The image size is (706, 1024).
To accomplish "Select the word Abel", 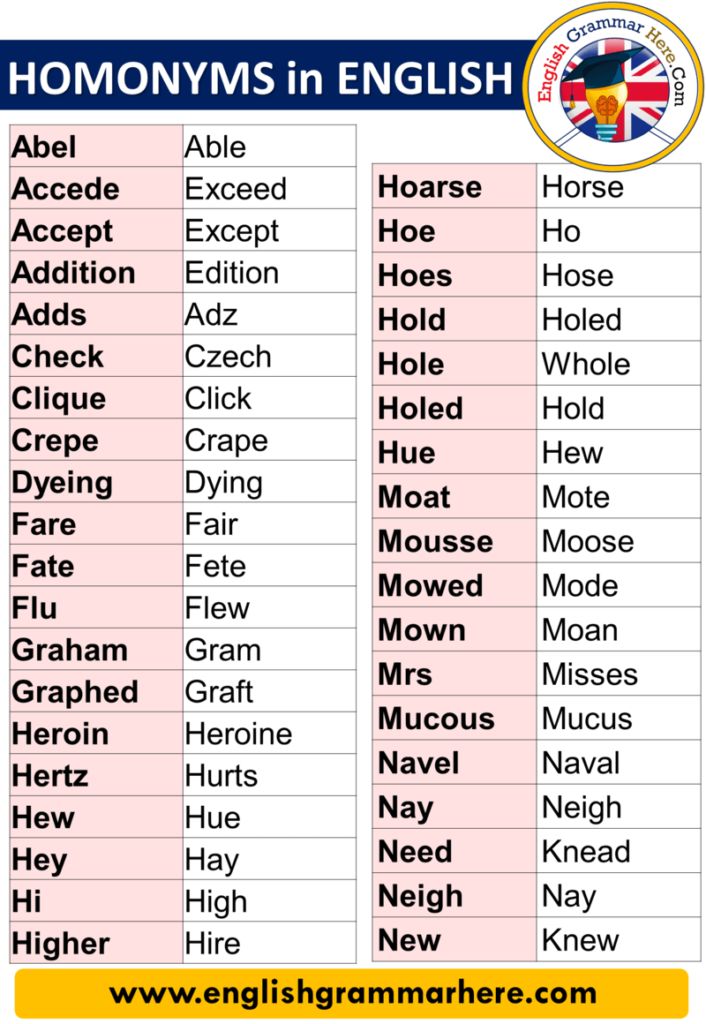I will (44, 147).
